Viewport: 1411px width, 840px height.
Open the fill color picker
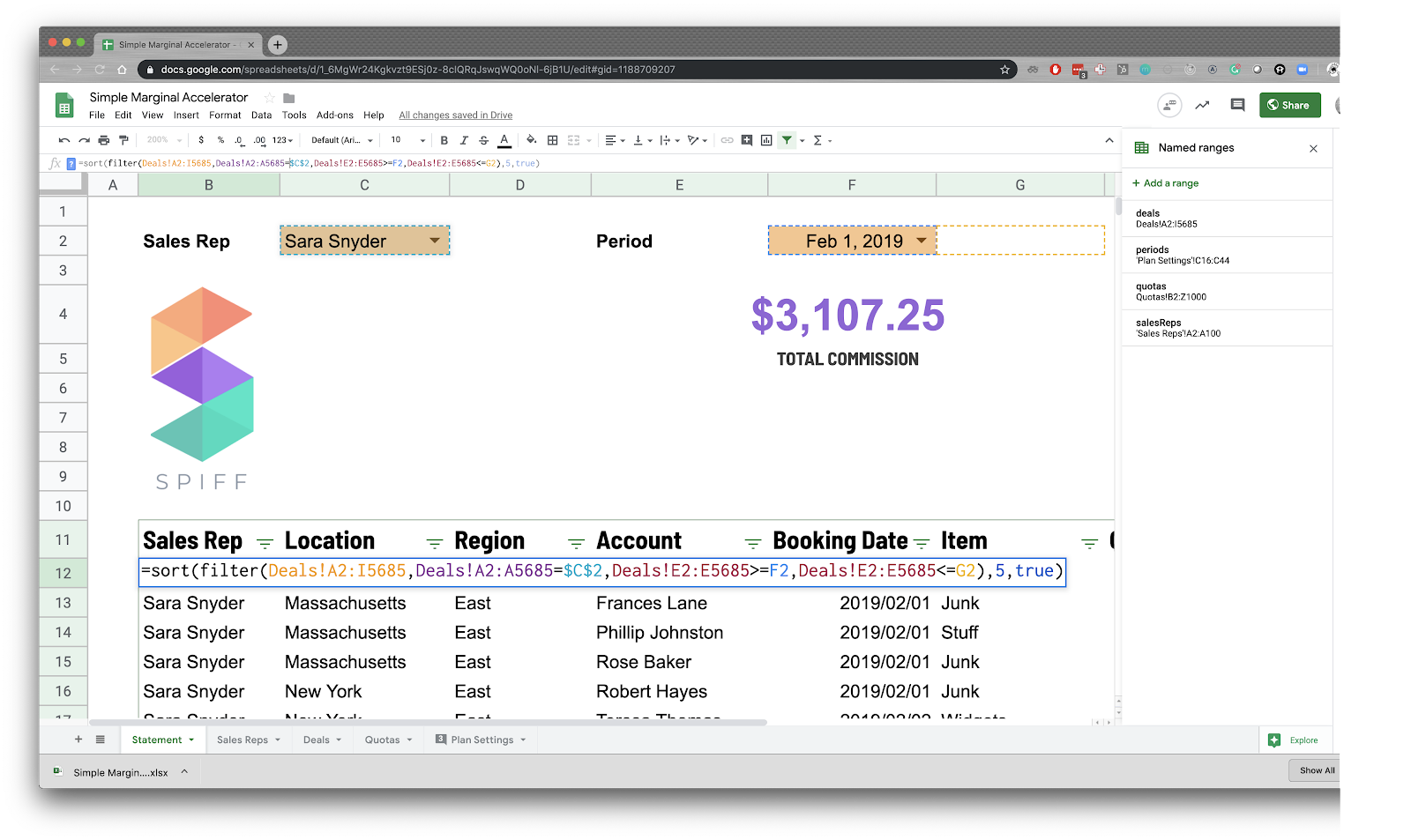click(531, 140)
